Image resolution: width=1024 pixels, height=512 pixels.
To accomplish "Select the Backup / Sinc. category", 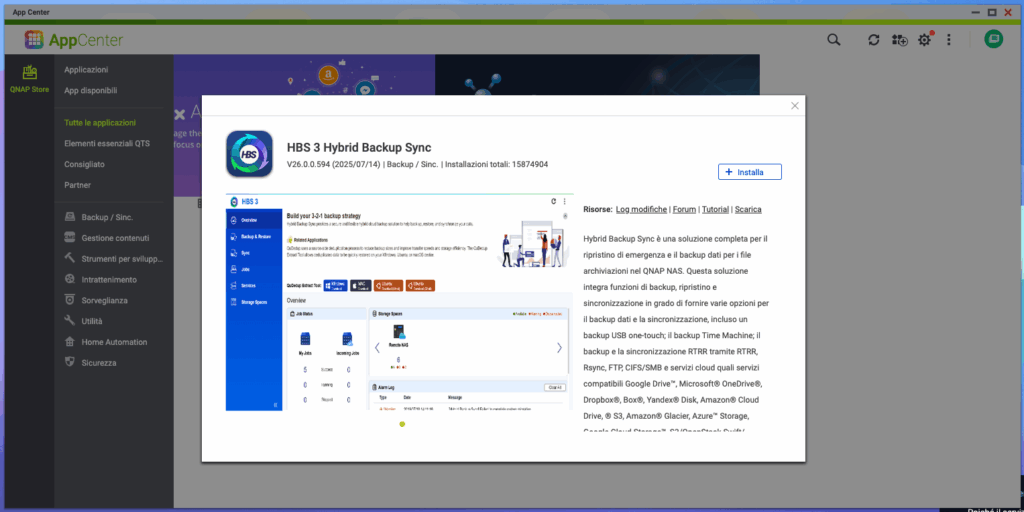I will point(107,217).
